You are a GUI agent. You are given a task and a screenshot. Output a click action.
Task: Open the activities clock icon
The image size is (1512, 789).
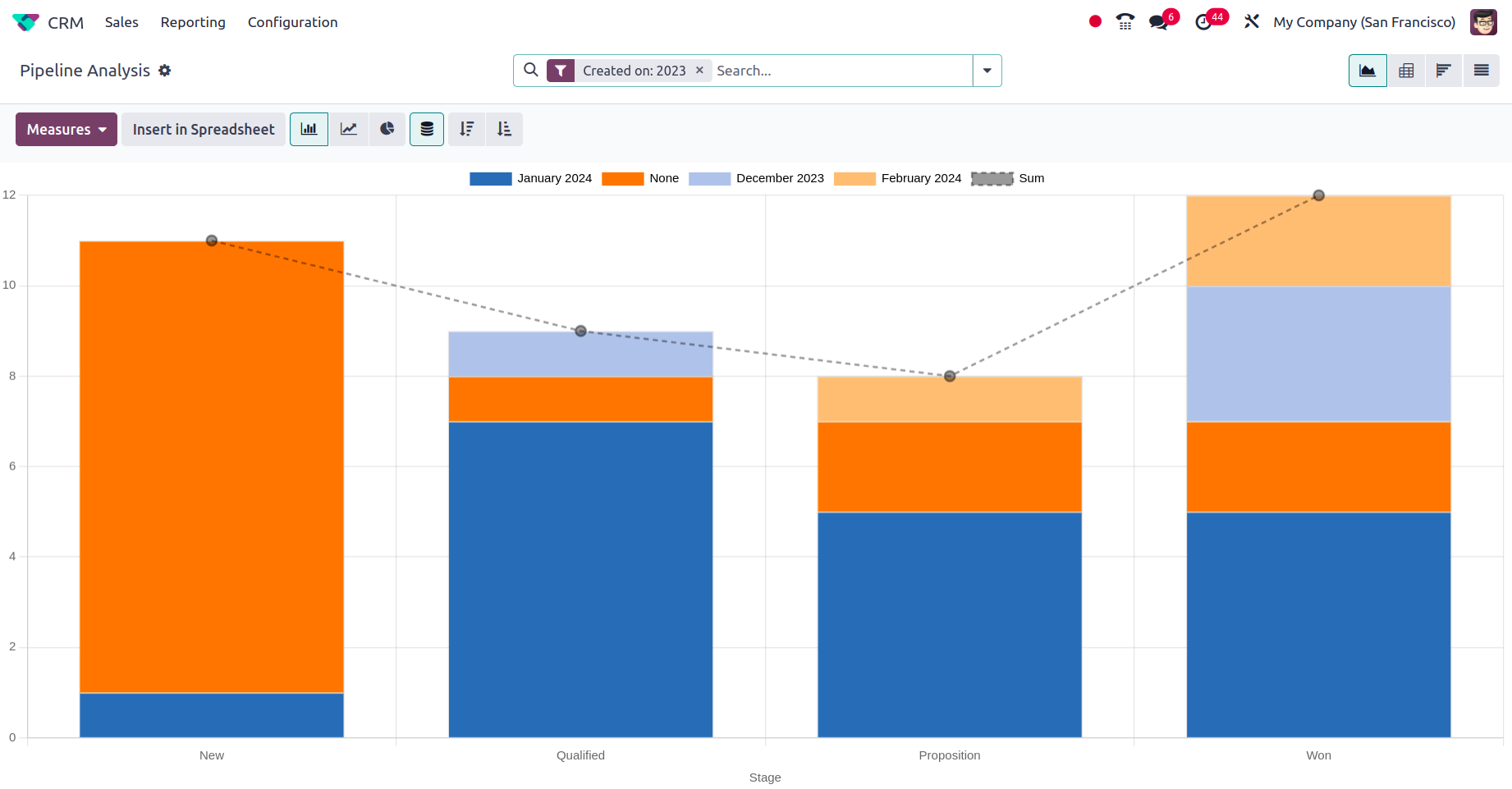[x=1203, y=22]
